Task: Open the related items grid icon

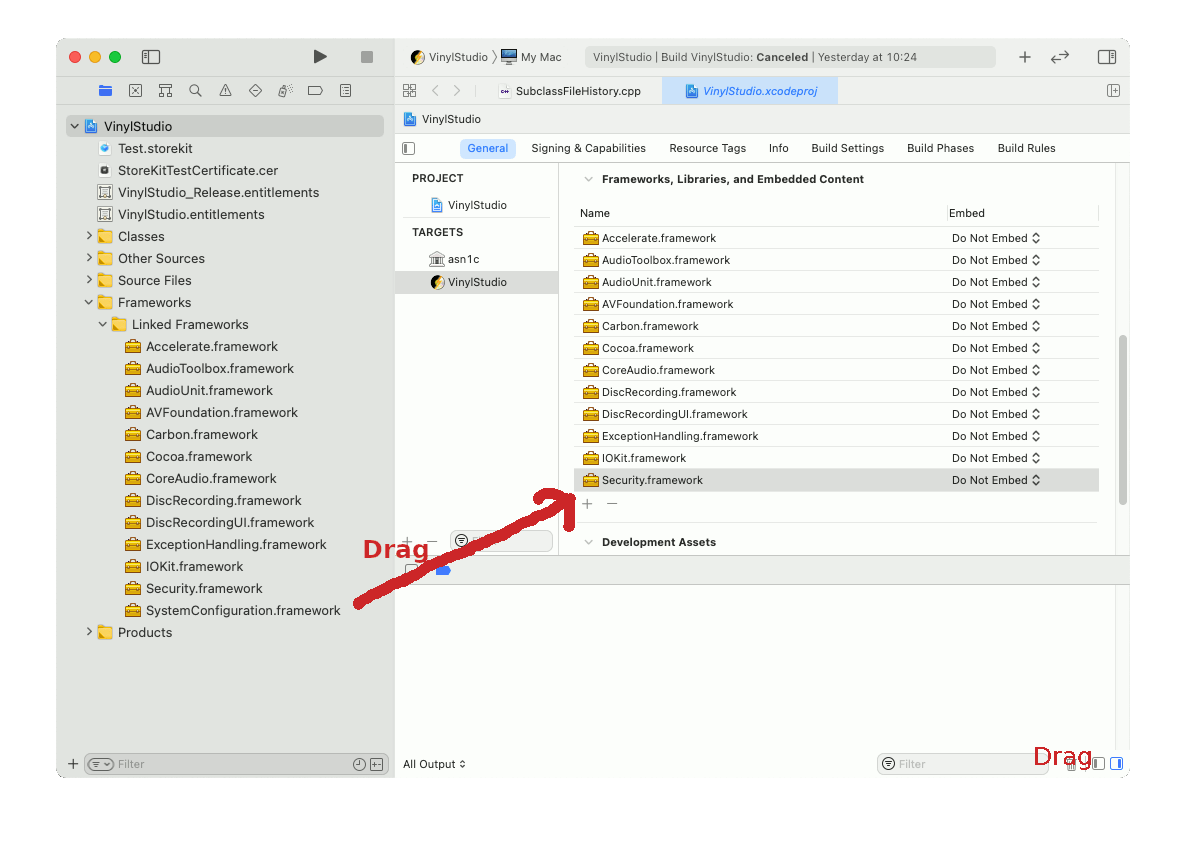Action: 409,91
